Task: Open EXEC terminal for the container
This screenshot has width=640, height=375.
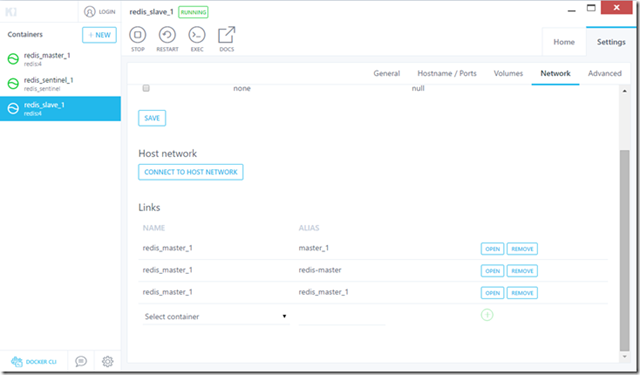Action: (197, 35)
